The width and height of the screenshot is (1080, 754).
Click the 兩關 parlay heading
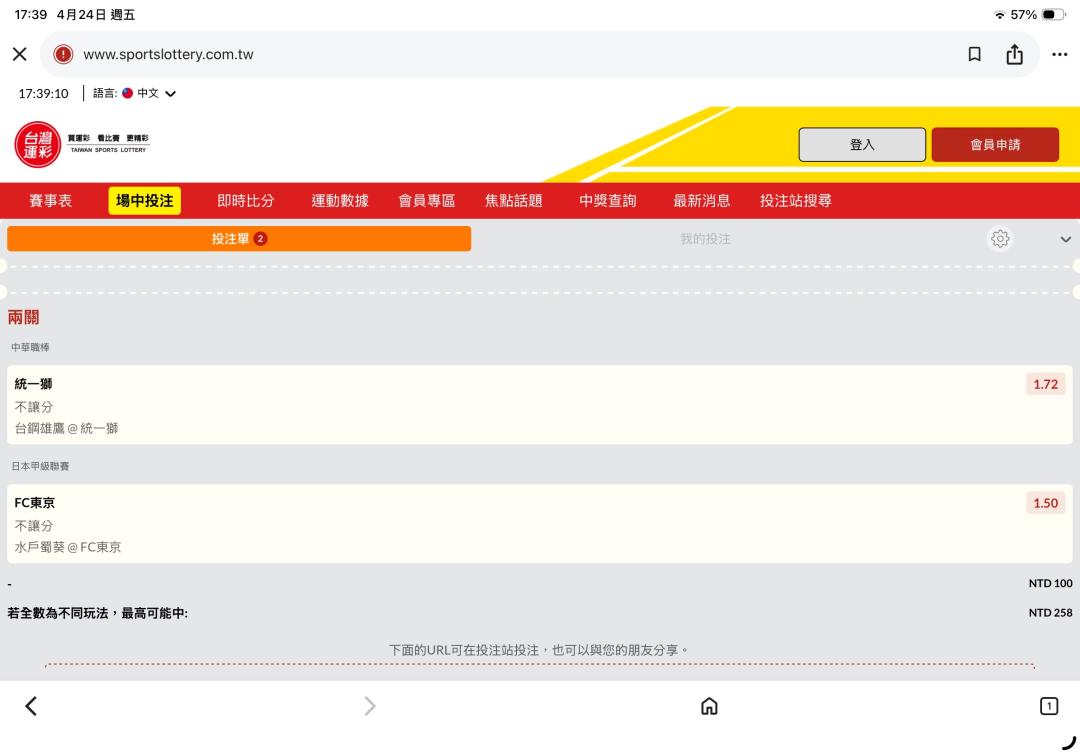pos(23,317)
